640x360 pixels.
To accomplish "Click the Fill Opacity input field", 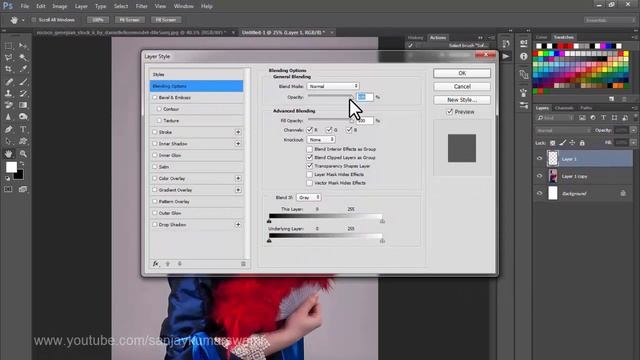I will click(365, 121).
